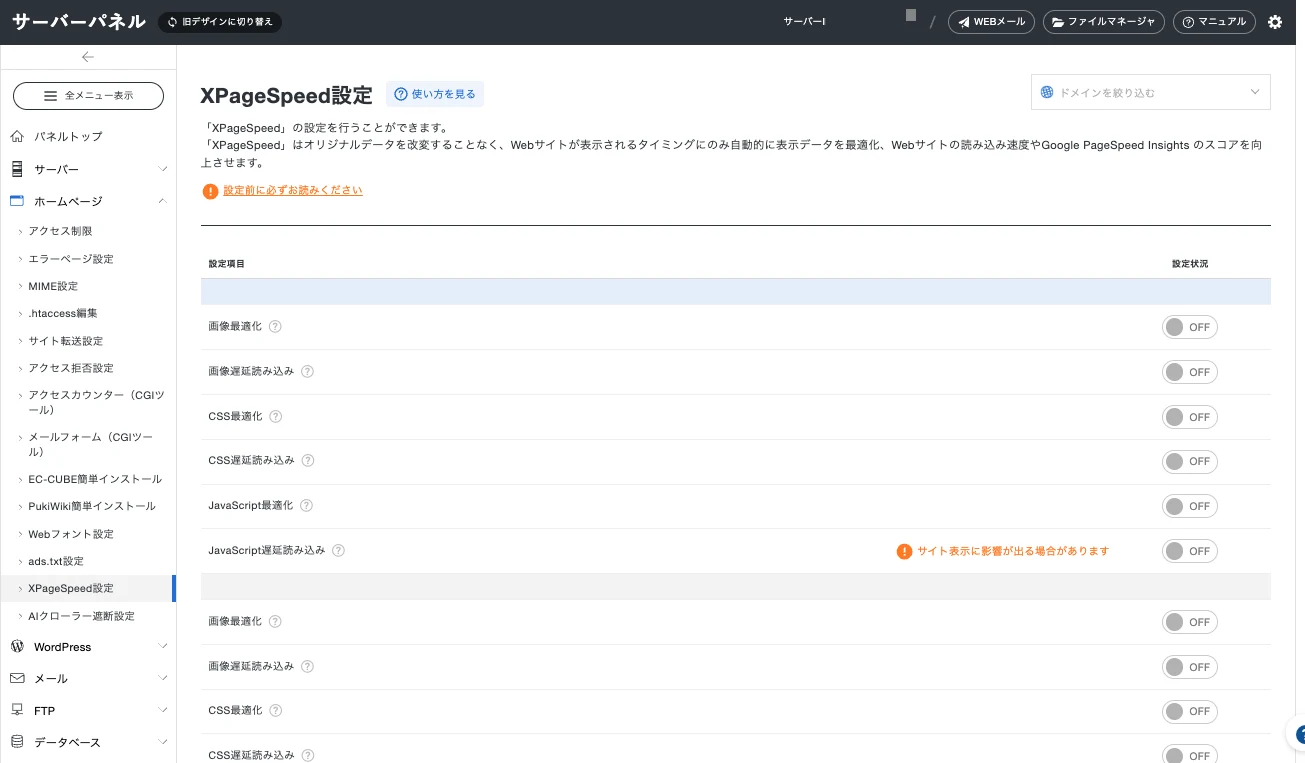Click 旧デザインに切り替え button
Image resolution: width=1305 pixels, height=763 pixels.
(x=220, y=22)
